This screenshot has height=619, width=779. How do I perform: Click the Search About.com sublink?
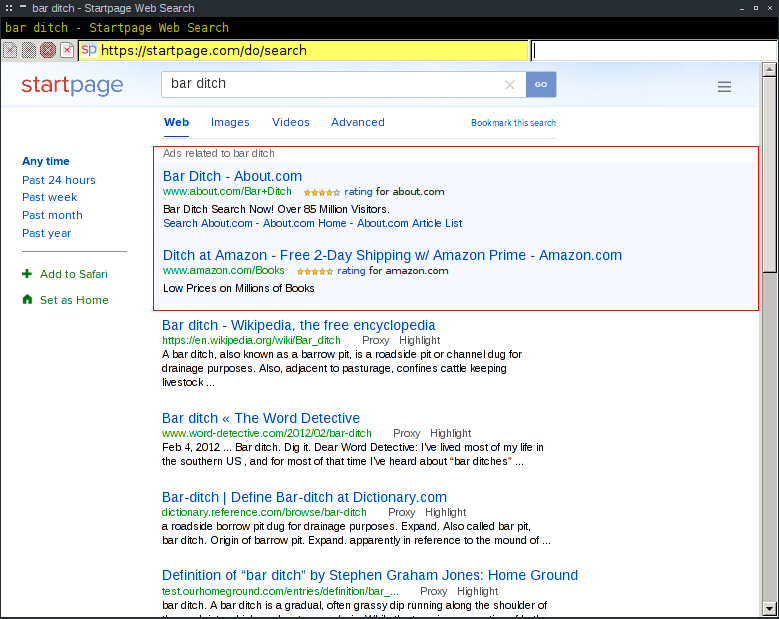[208, 224]
